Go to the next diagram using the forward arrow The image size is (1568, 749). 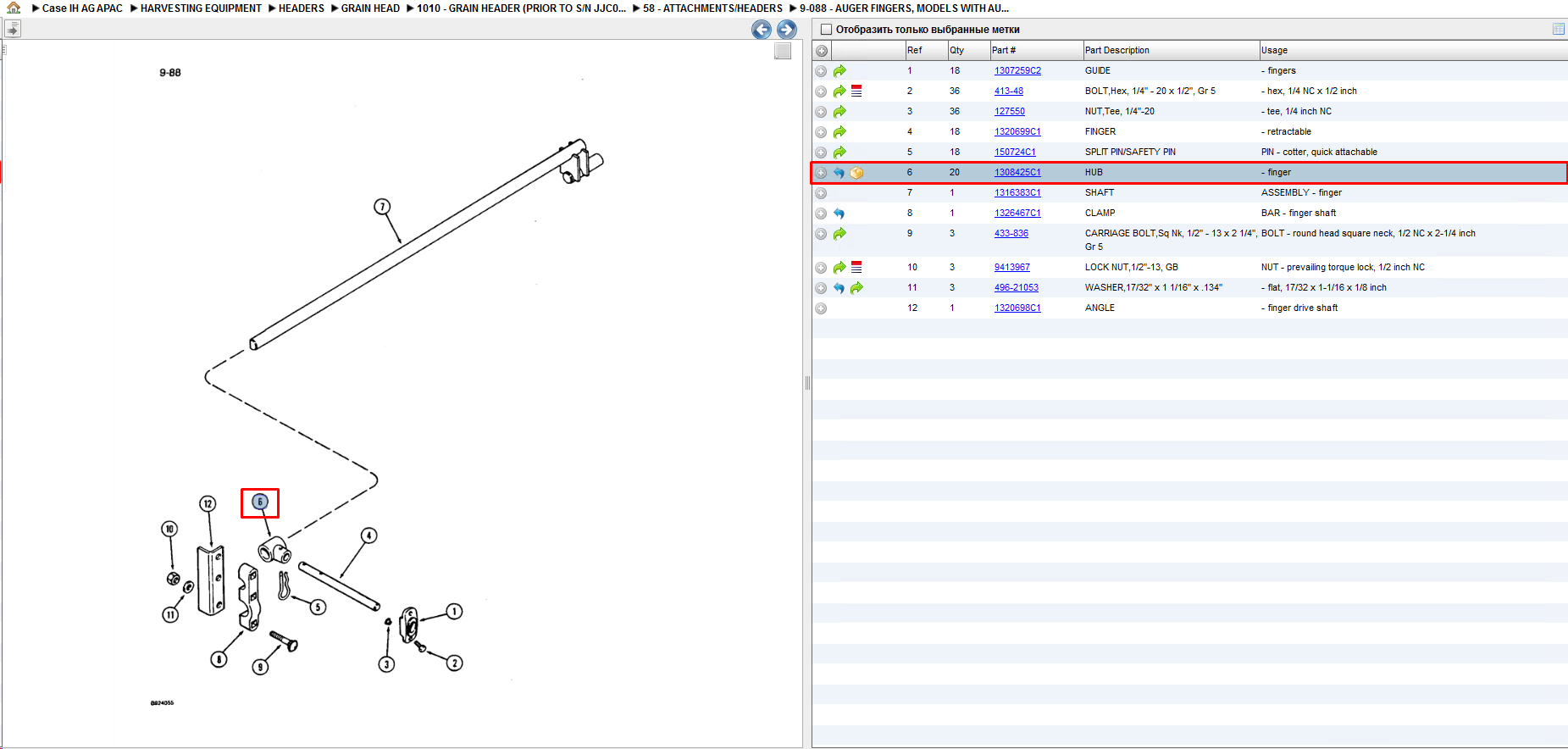[x=787, y=30]
